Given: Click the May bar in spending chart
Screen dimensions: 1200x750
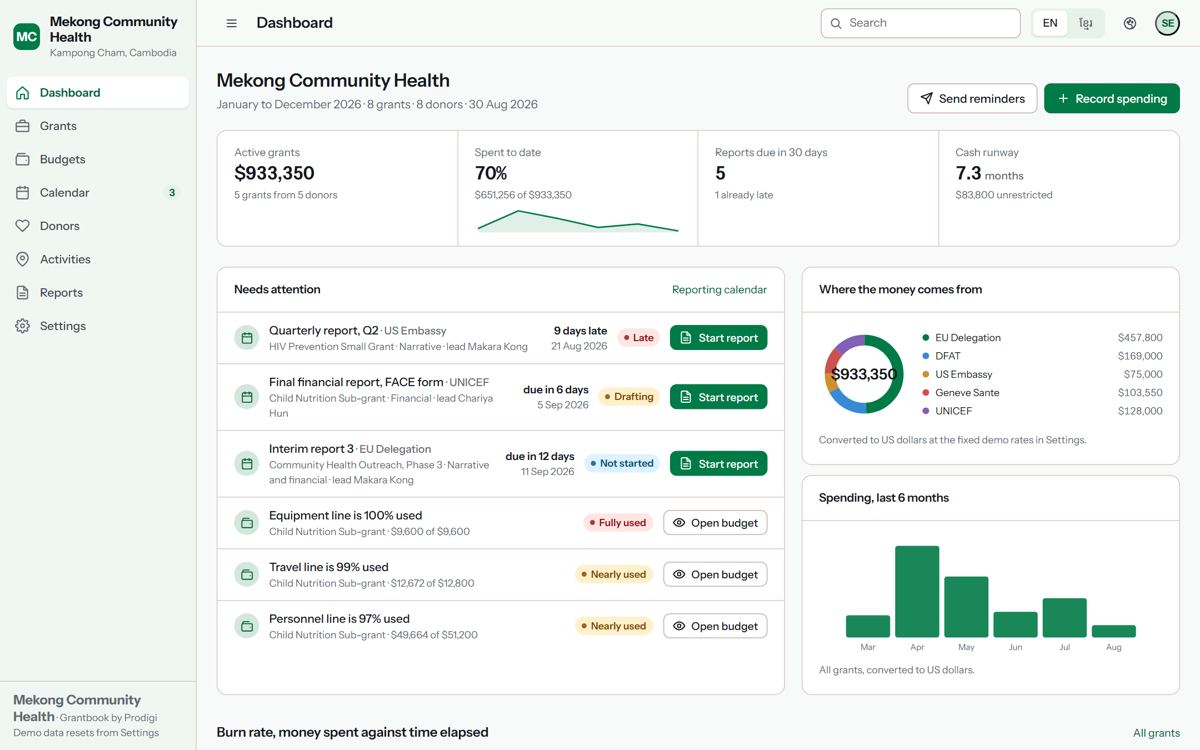Looking at the screenshot, I should (x=966, y=607).
